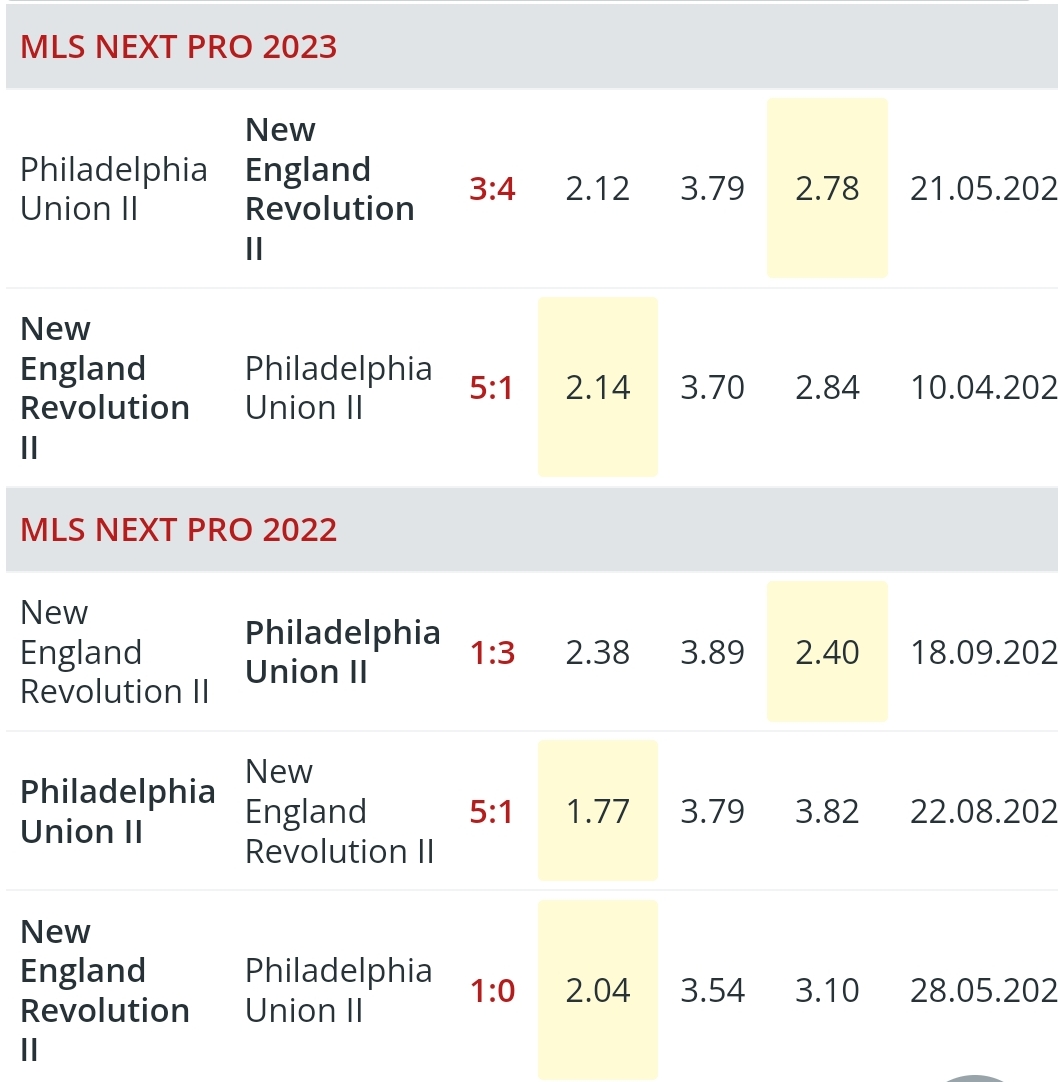Select the highlighted 2.04 home odds
The height and width of the screenshot is (1082, 1058).
[598, 990]
